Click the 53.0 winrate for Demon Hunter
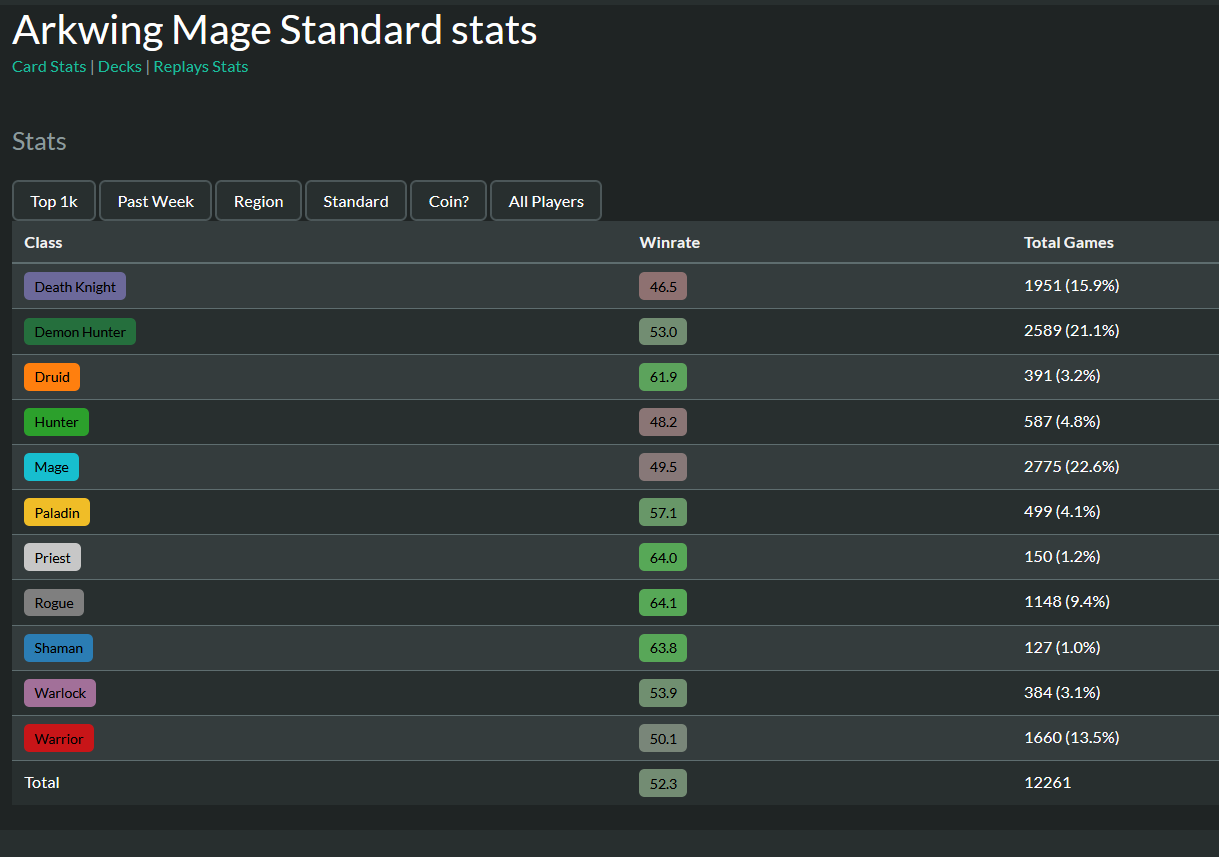Viewport: 1219px width, 857px height. click(x=663, y=332)
